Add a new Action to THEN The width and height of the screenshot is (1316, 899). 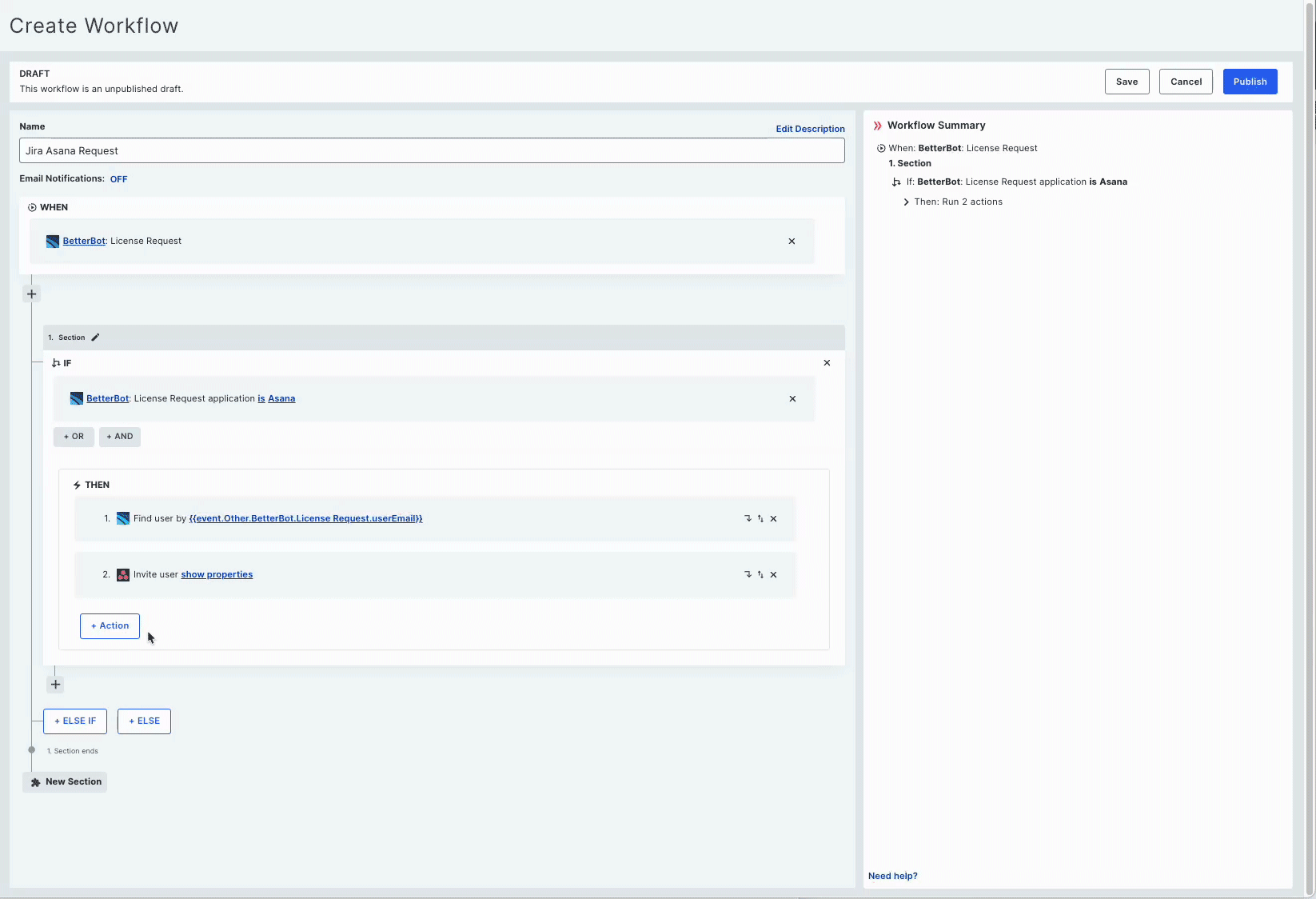click(110, 626)
